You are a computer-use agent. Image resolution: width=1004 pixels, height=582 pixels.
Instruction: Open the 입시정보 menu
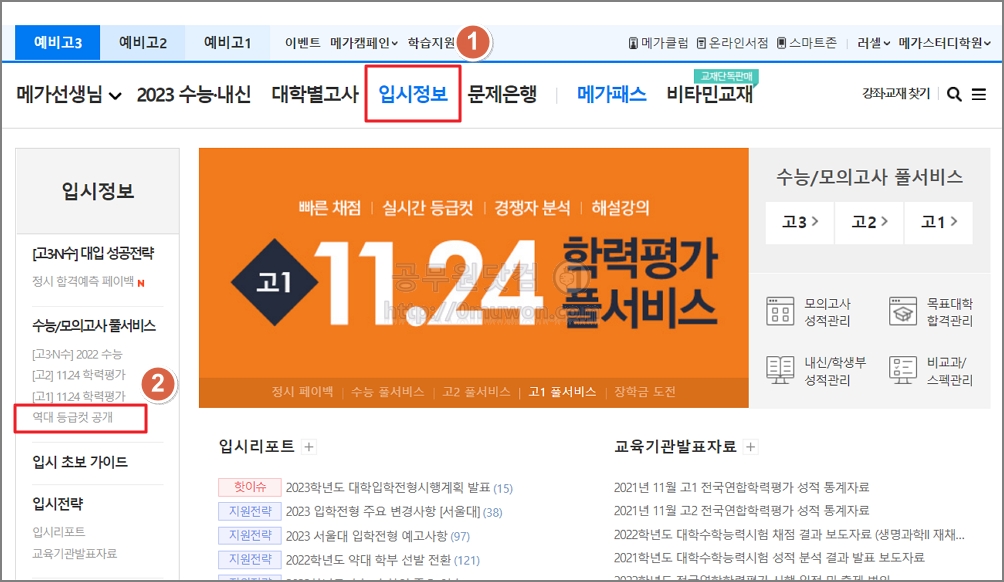click(x=413, y=94)
